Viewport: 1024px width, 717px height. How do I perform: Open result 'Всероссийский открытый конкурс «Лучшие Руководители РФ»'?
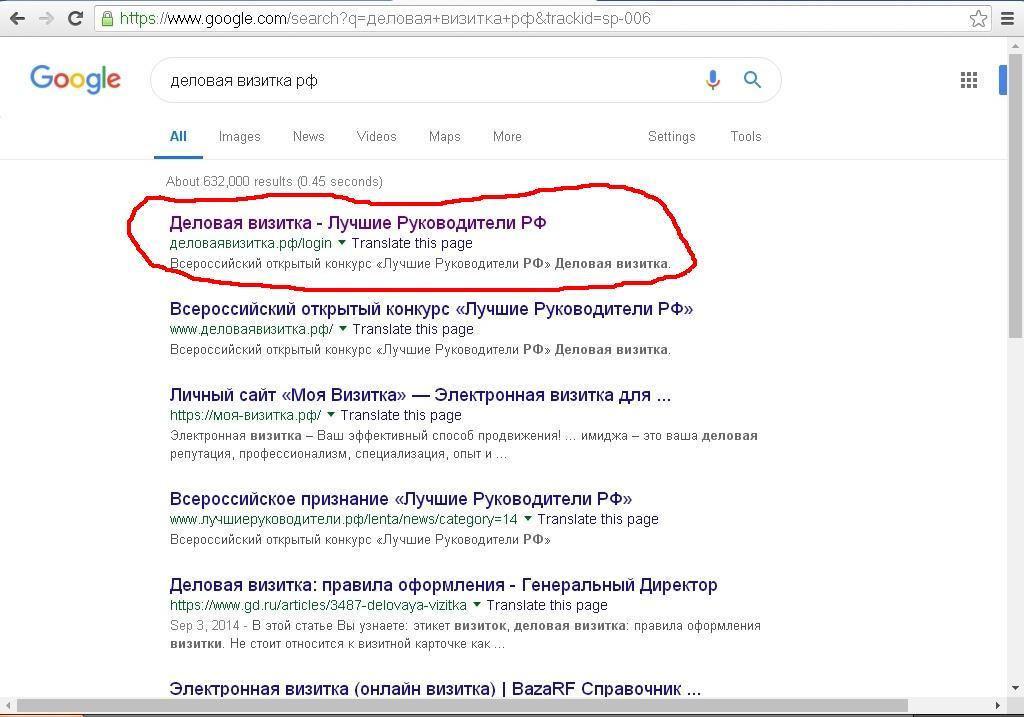(x=431, y=309)
